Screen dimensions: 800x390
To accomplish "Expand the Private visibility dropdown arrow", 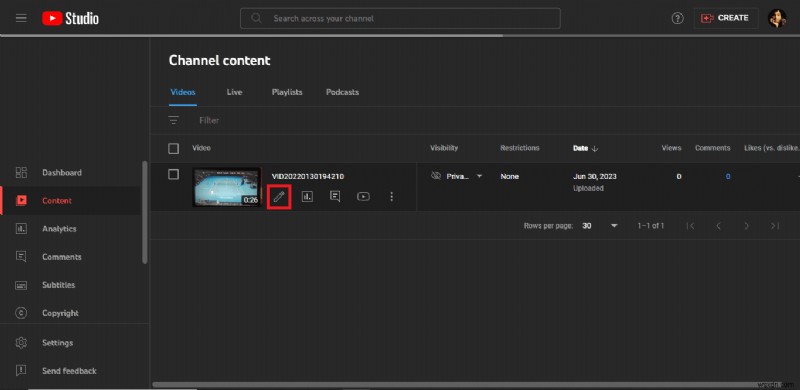I will pyautogui.click(x=479, y=176).
